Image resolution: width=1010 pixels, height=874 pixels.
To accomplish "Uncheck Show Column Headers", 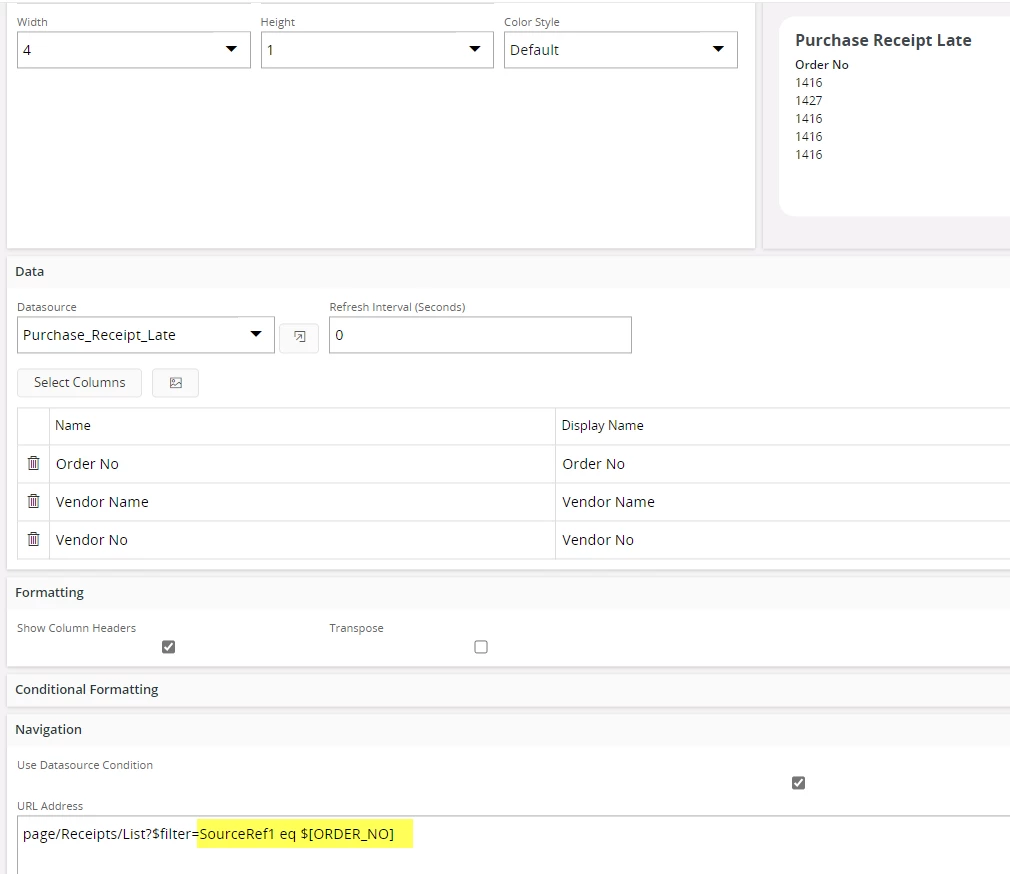I will (168, 647).
